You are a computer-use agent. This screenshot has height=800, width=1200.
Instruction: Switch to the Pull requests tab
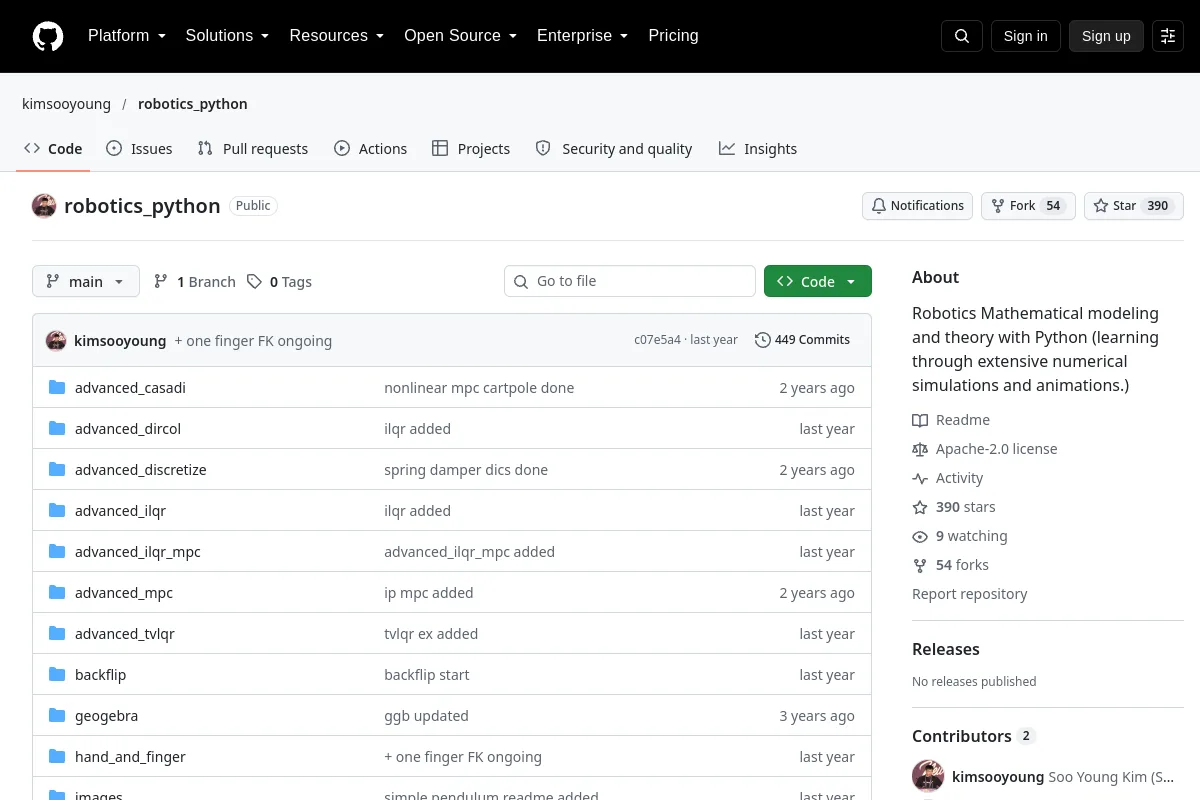(253, 149)
